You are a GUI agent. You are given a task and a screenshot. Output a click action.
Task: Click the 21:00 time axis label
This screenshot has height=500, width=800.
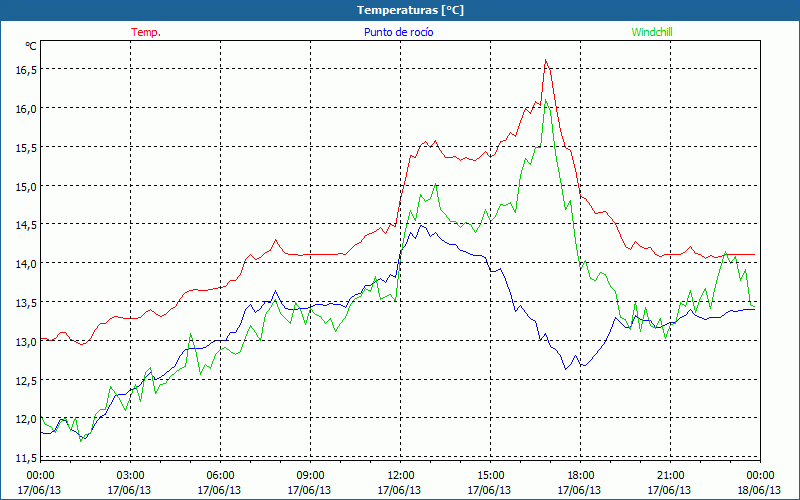point(670,476)
